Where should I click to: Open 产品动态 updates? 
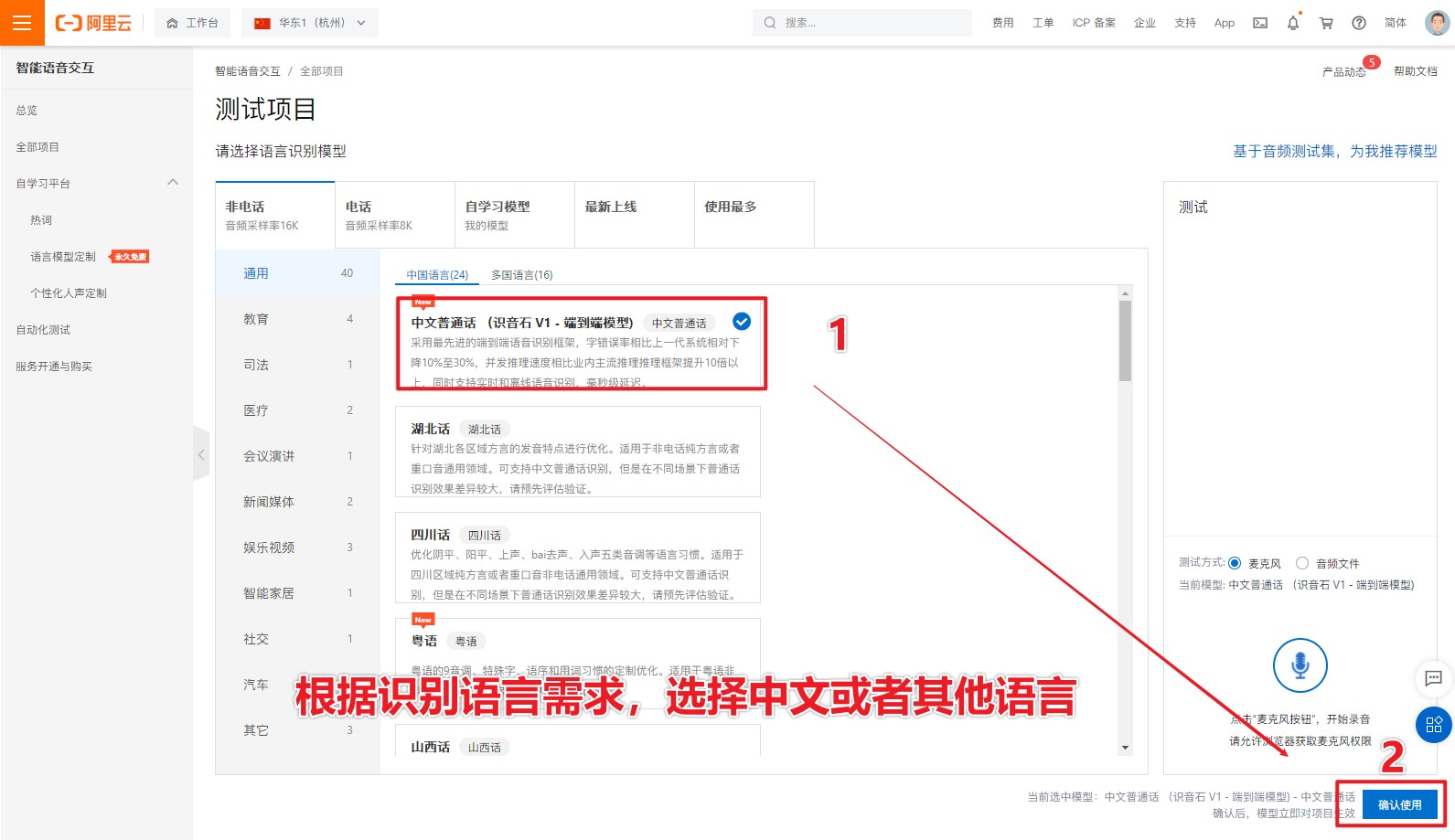1344,72
